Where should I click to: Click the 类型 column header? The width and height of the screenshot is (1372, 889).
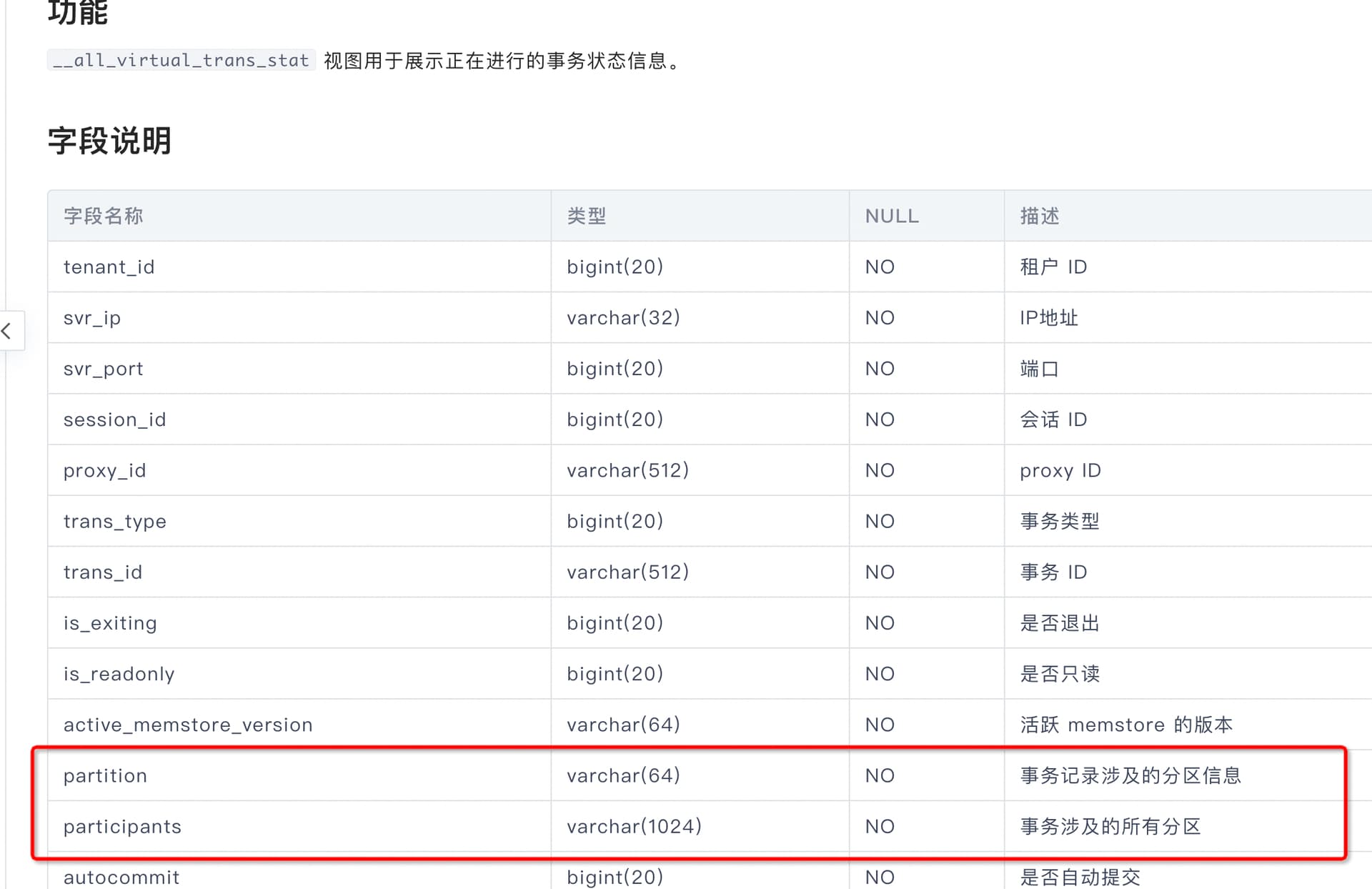point(587,216)
